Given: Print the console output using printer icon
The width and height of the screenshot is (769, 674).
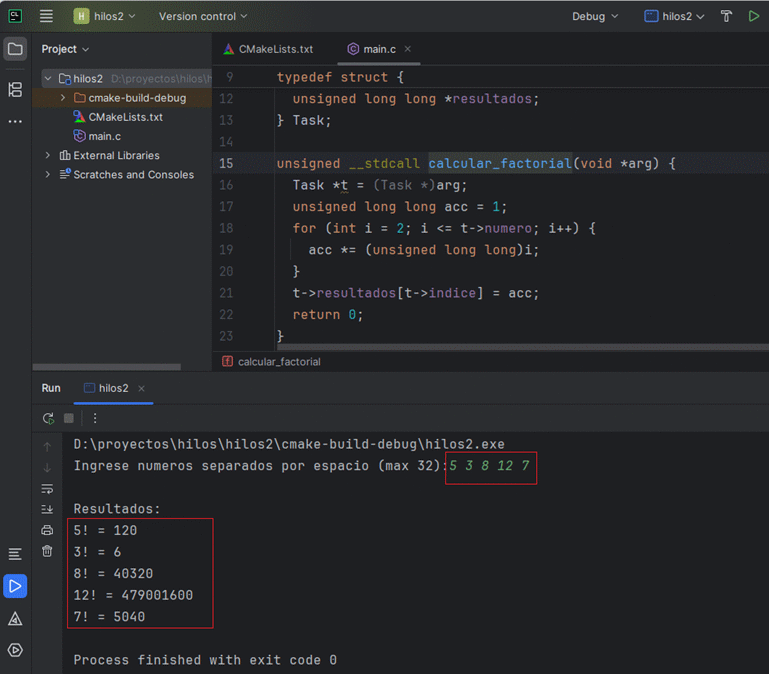Looking at the screenshot, I should pyautogui.click(x=47, y=530).
